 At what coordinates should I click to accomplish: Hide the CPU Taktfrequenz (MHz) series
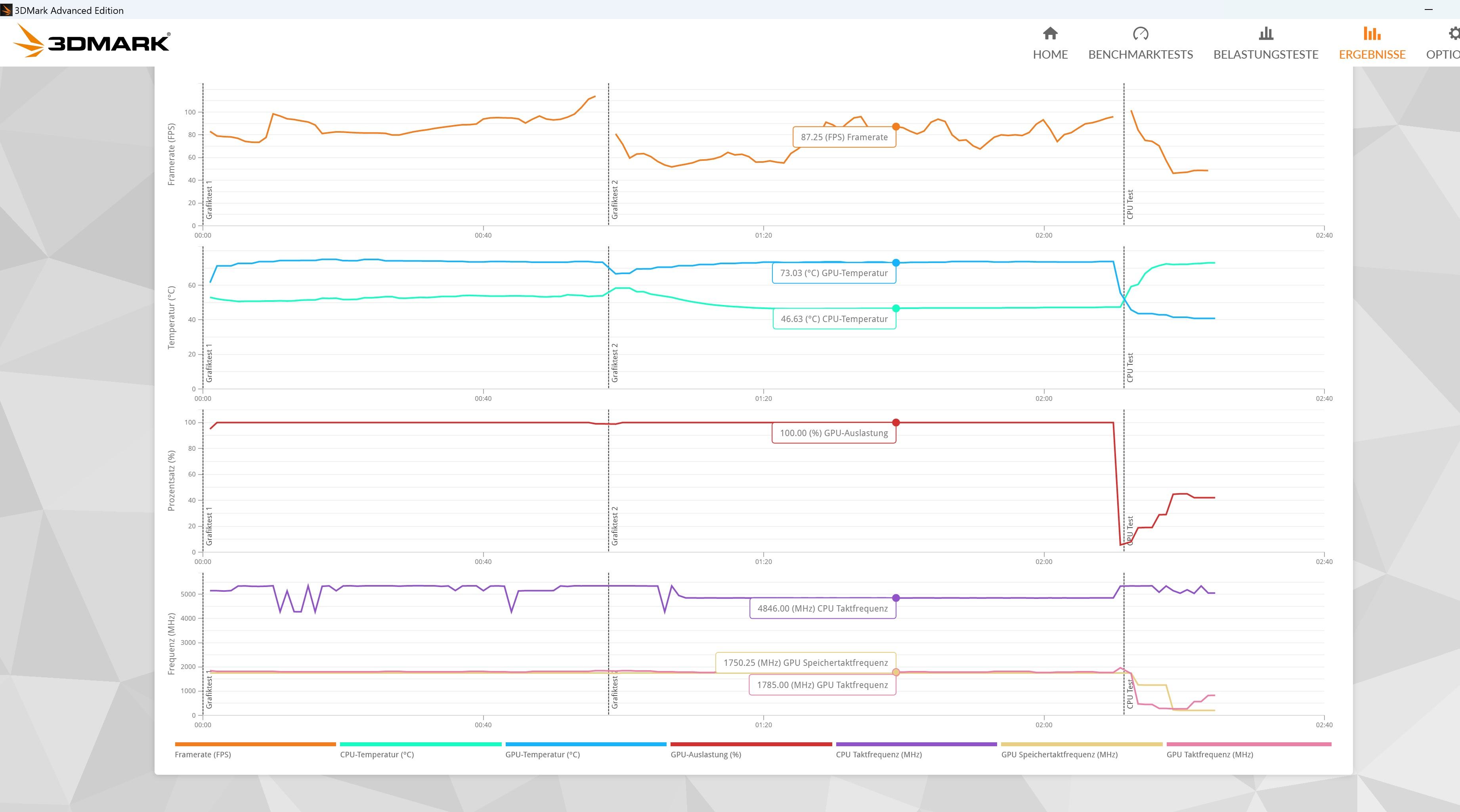click(879, 754)
